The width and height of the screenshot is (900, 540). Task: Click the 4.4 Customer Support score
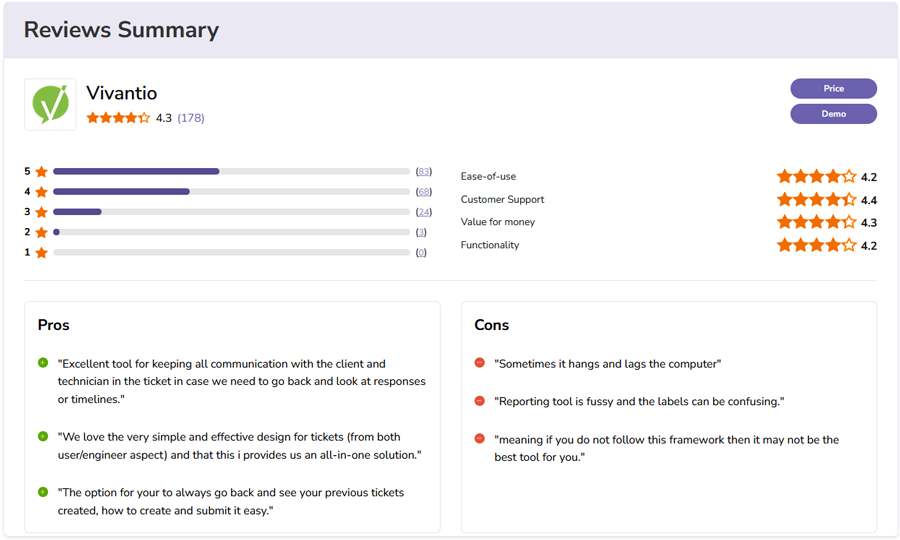tap(868, 200)
